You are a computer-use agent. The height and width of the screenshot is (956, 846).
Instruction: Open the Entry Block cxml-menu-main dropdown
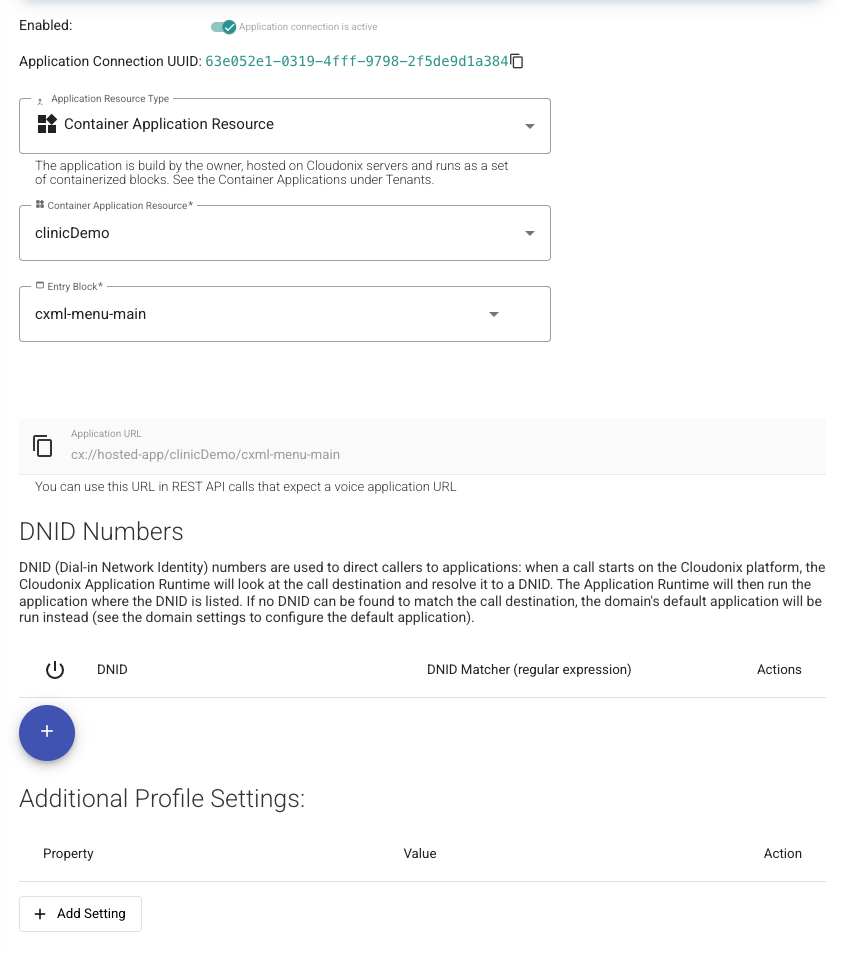(x=493, y=314)
